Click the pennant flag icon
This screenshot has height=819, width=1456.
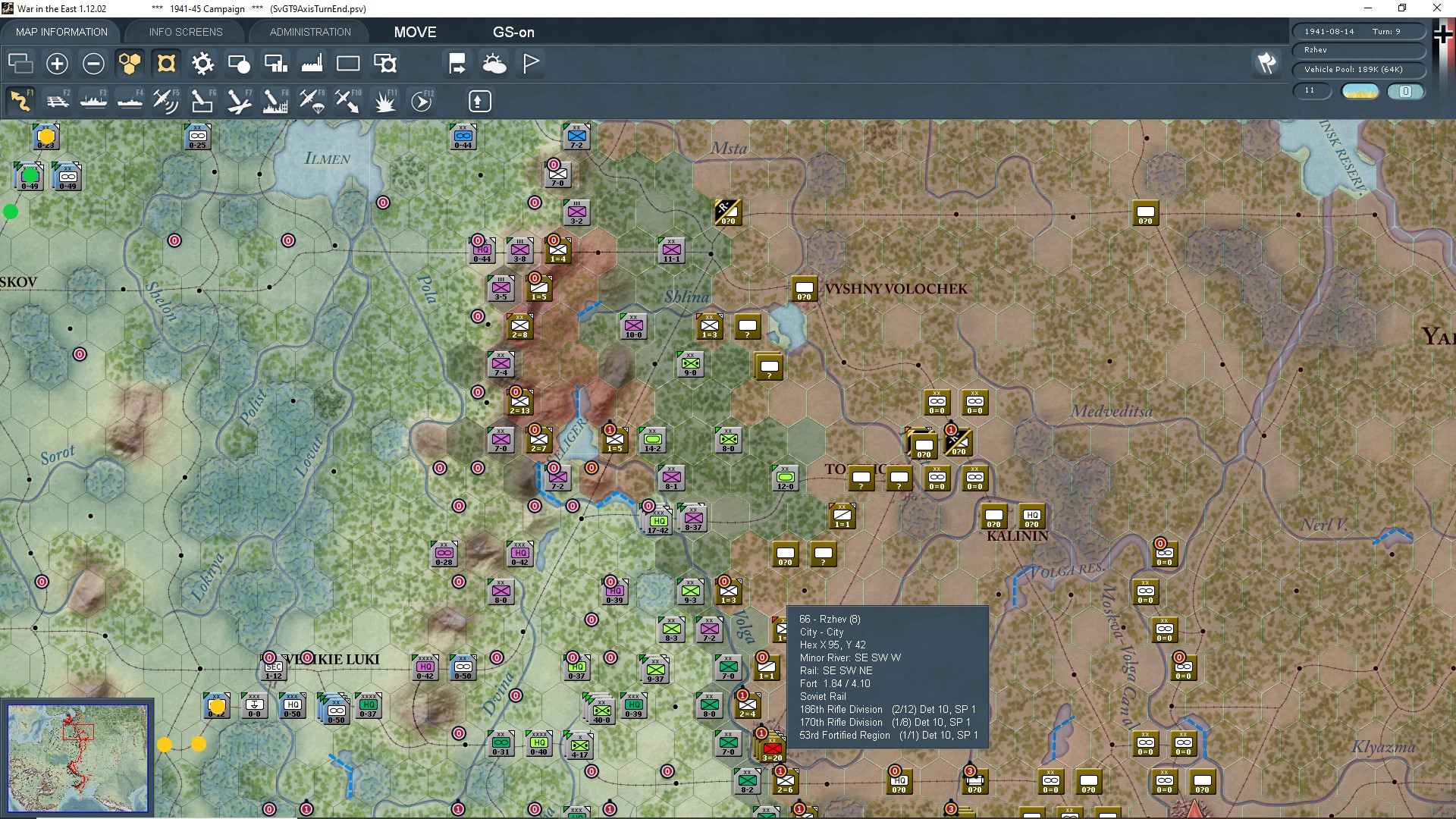[531, 64]
